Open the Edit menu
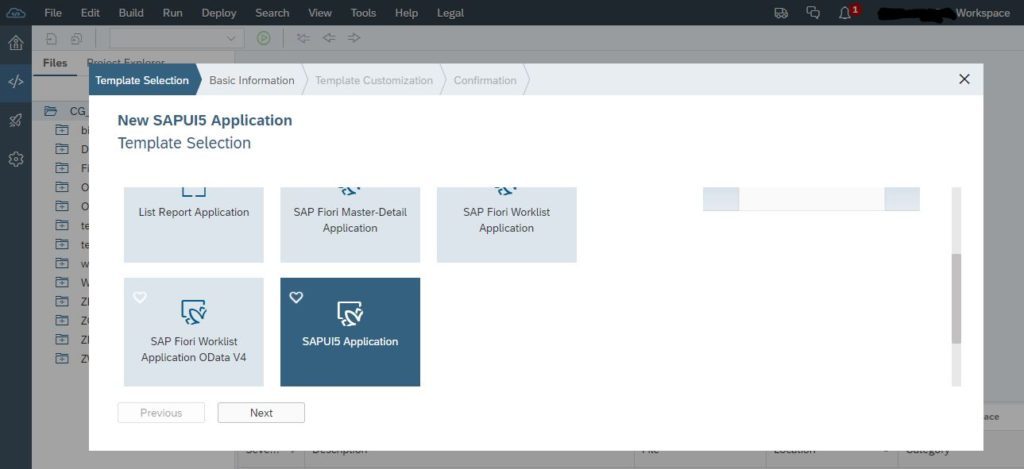Viewport: 1024px width, 469px height. (x=90, y=13)
